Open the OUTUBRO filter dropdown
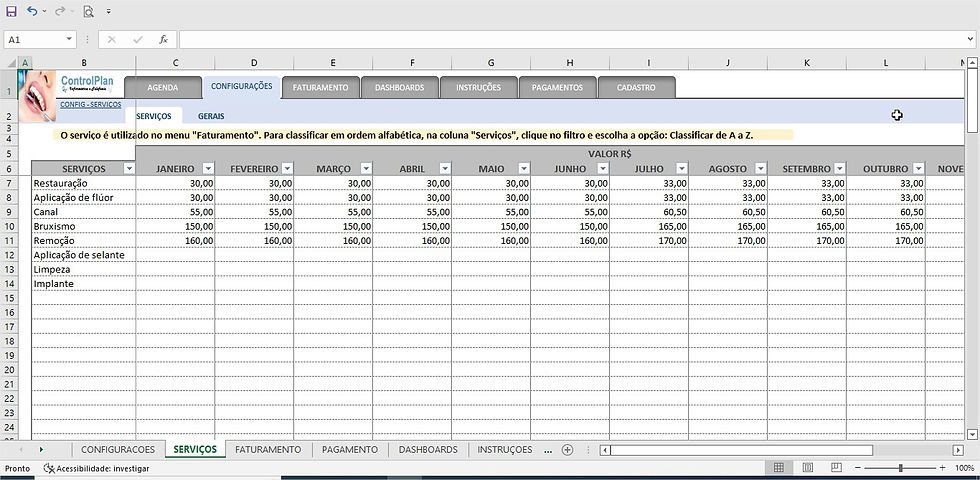Viewport: 980px width, 480px height. (918, 169)
